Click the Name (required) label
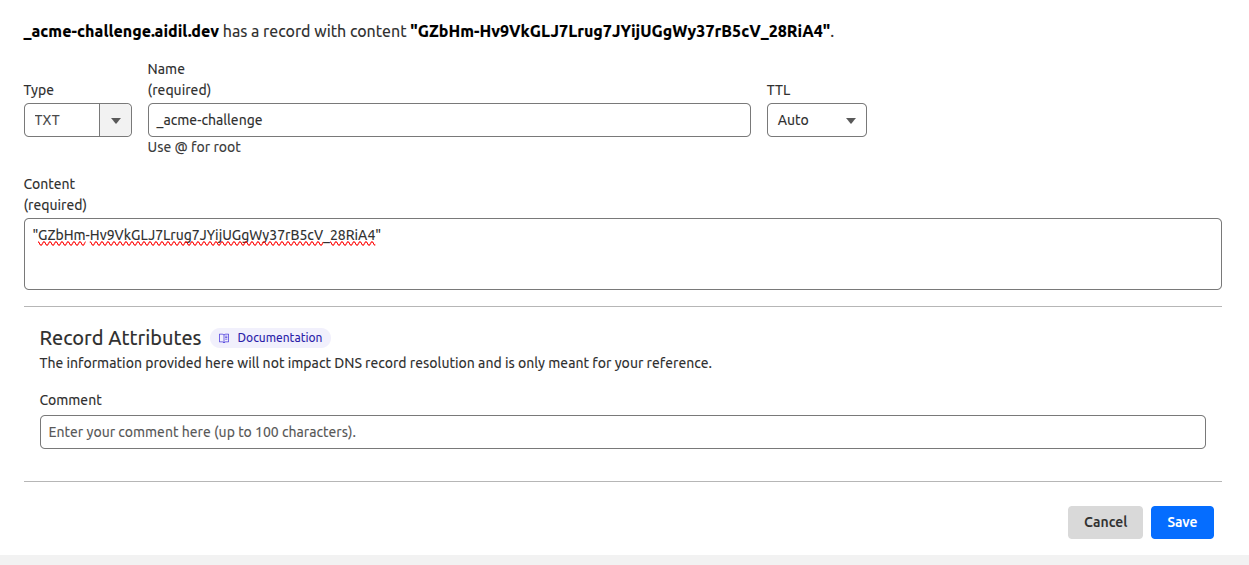 pyautogui.click(x=179, y=80)
